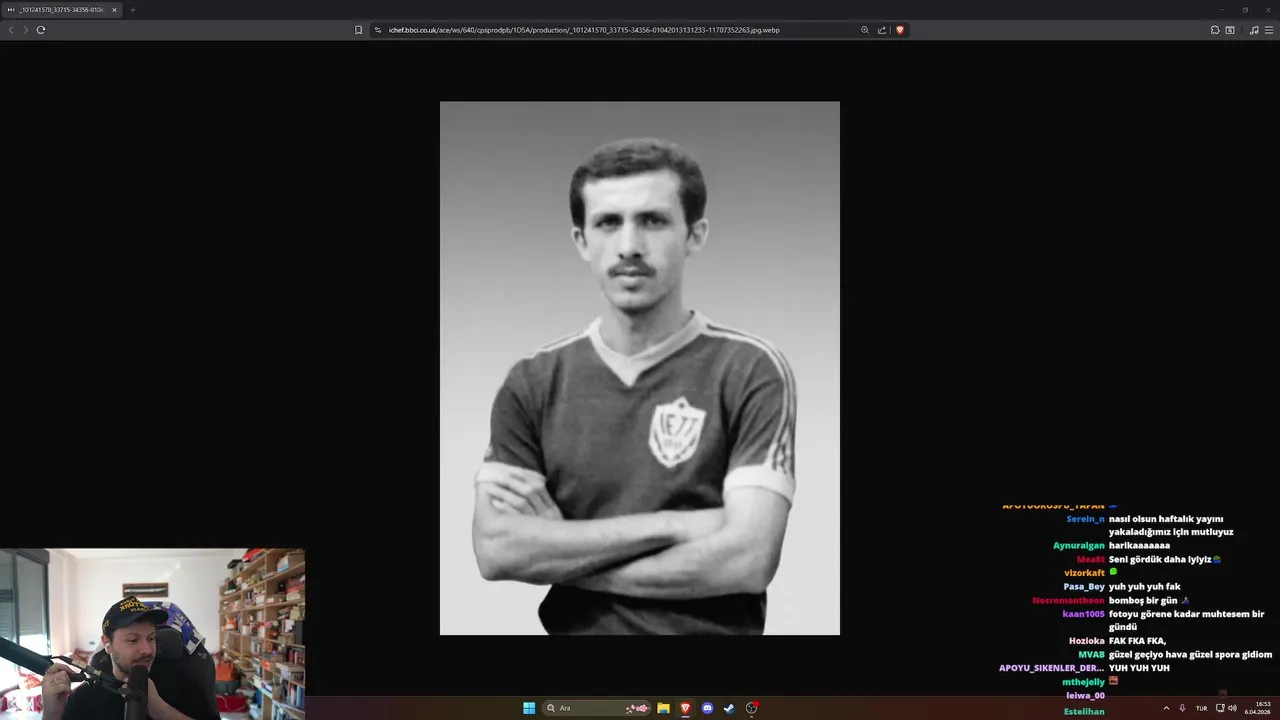Screen dimensions: 1280x720
Task: Click chat username Aynuralgan
Action: [x=1079, y=546]
